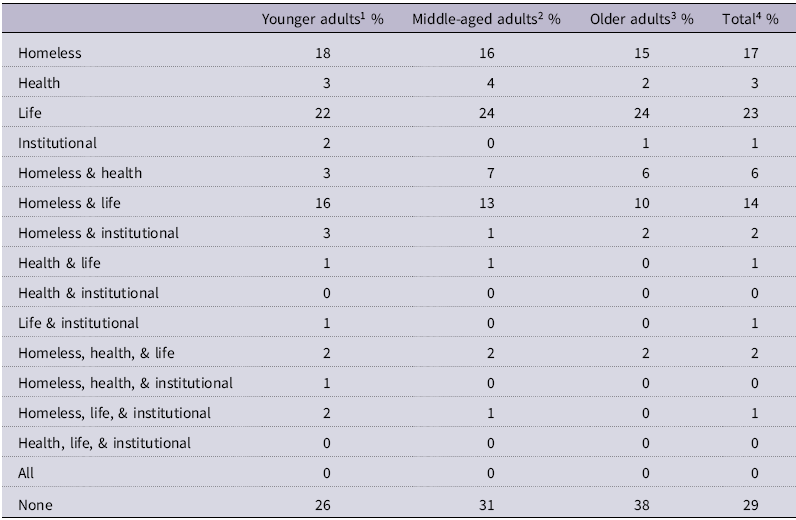796x520 pixels.
Task: Select the Older adults value 38 in None row
Action: (642, 505)
